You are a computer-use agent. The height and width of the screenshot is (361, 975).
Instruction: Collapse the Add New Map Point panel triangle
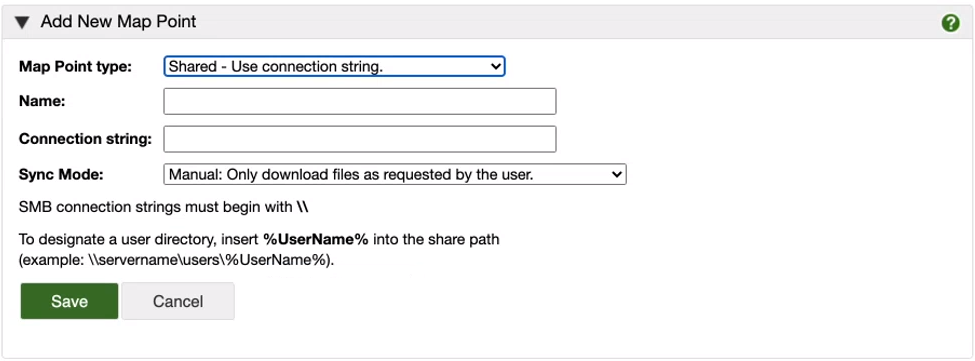click(22, 23)
